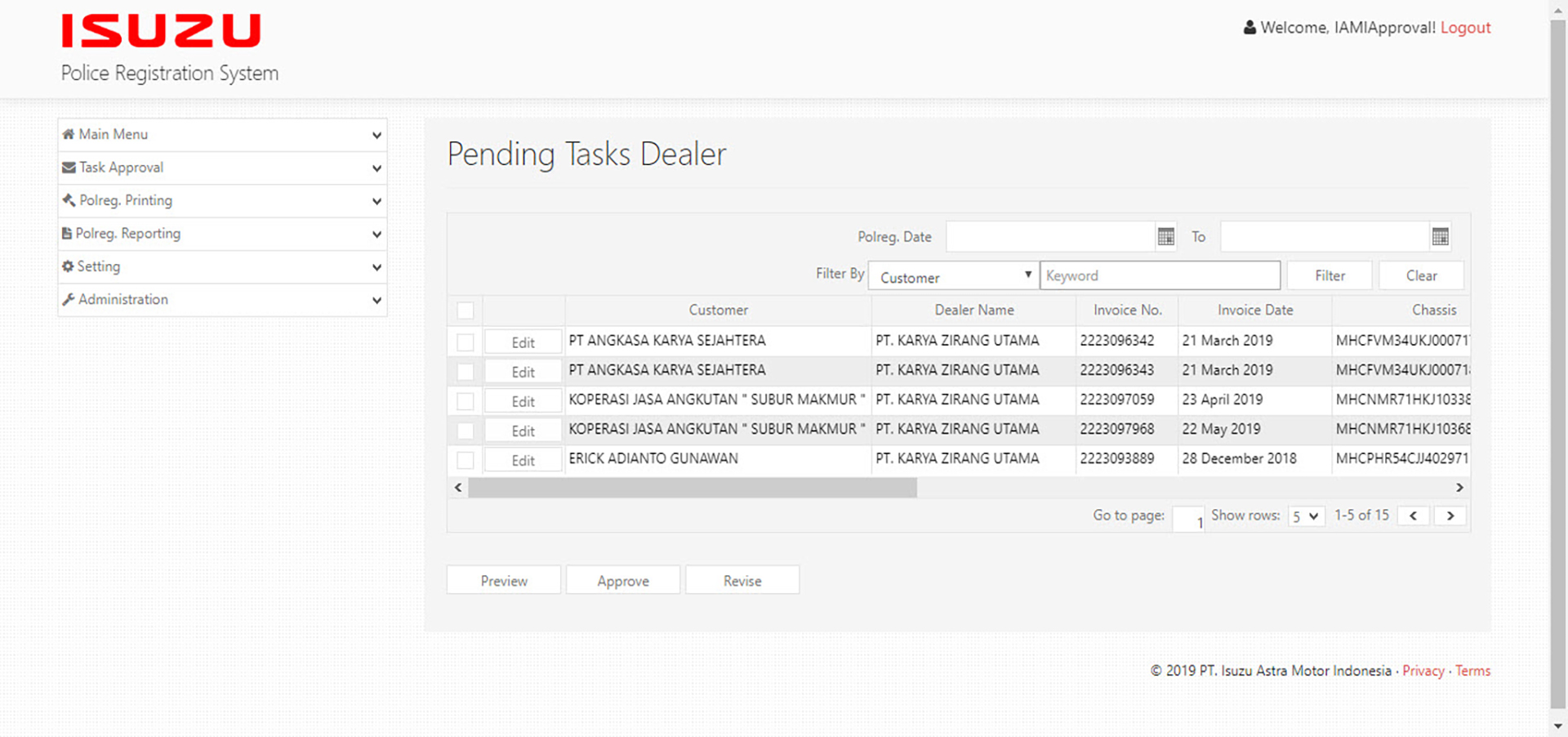The width and height of the screenshot is (1568, 737).
Task: Open the Show rows dropdown
Action: [1306, 516]
